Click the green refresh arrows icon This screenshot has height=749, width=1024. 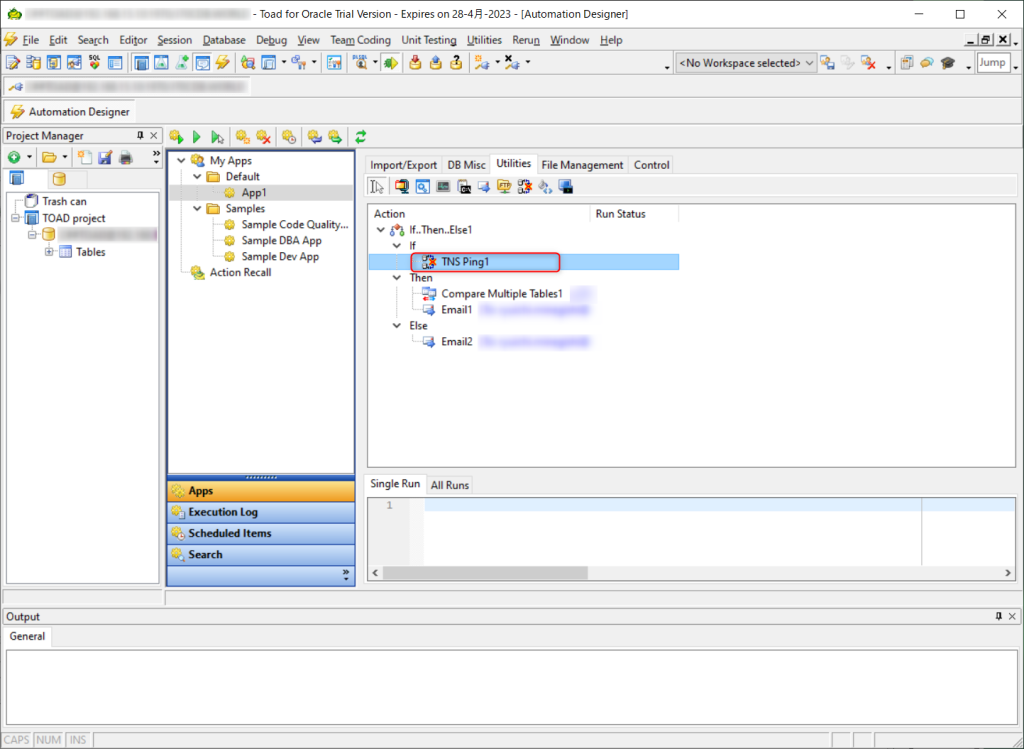[360, 136]
